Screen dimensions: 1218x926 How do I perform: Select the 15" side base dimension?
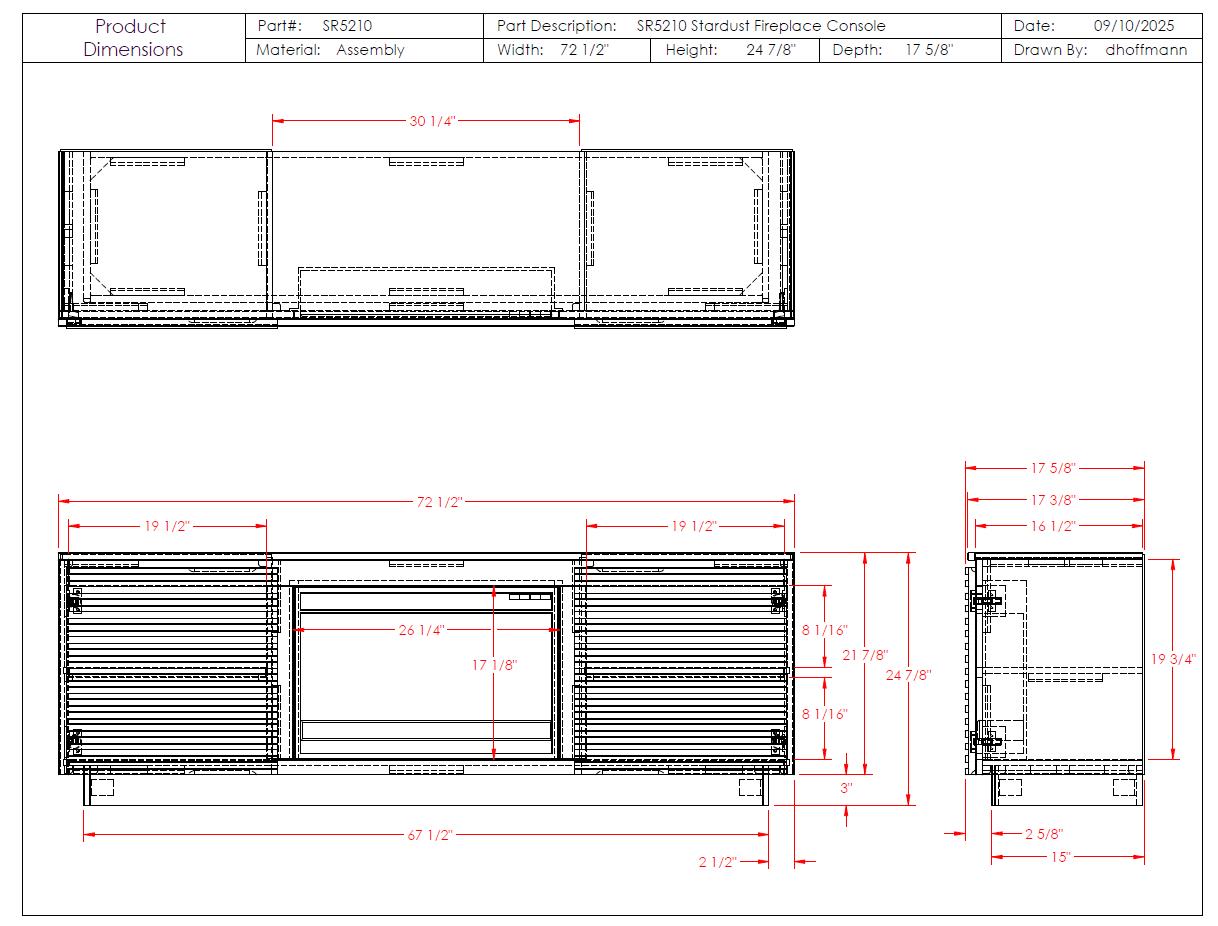[1060, 857]
